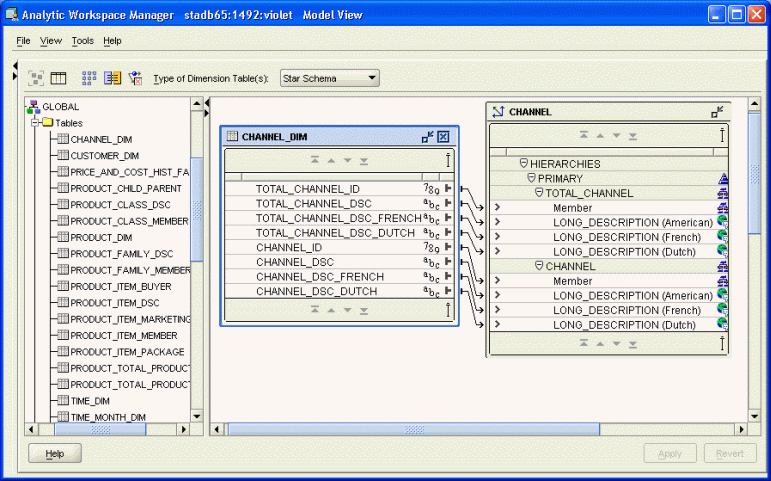
Task: Open the Tools menu
Action: (x=82, y=41)
